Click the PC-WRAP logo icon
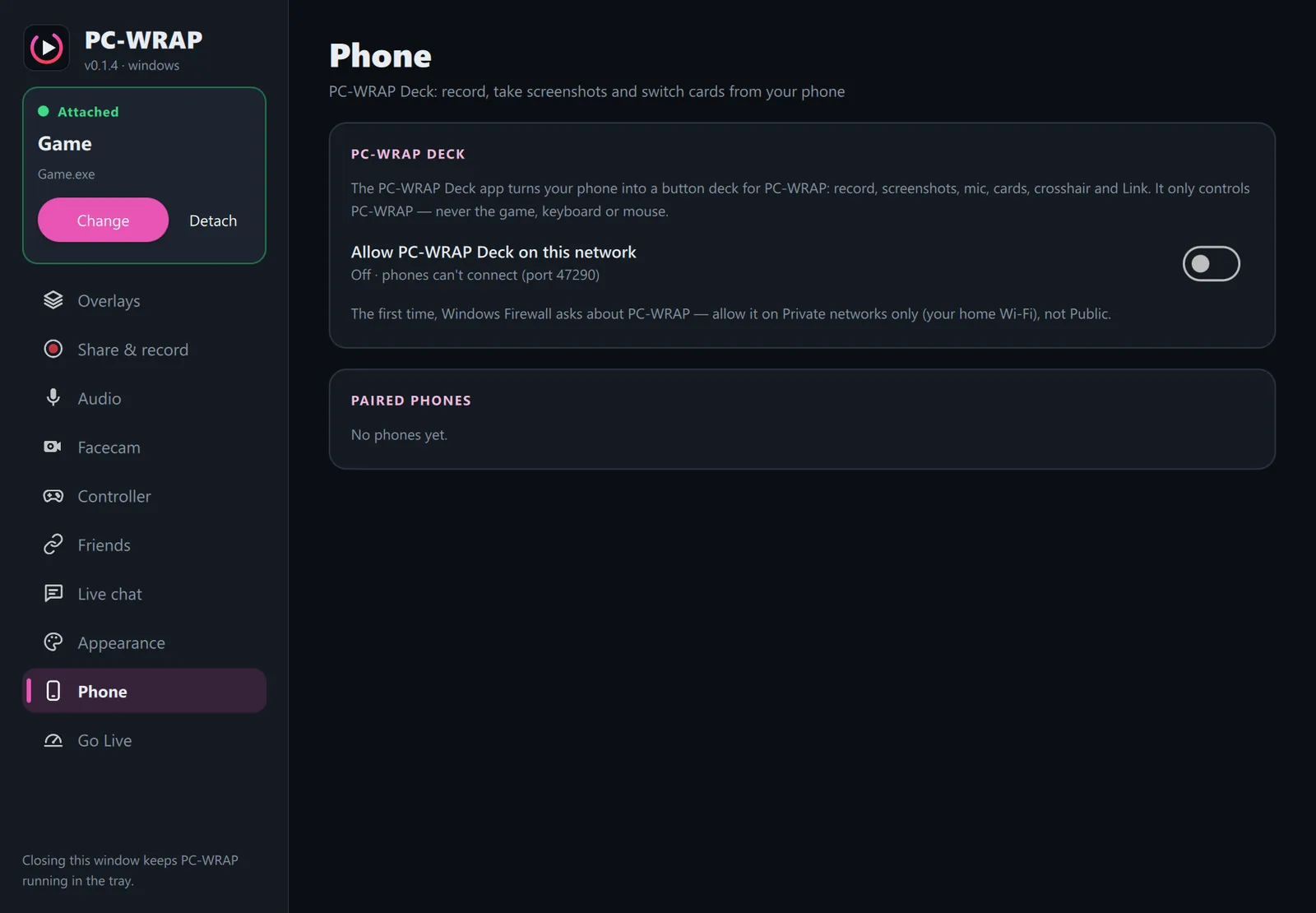This screenshot has width=1316, height=913. [x=47, y=48]
